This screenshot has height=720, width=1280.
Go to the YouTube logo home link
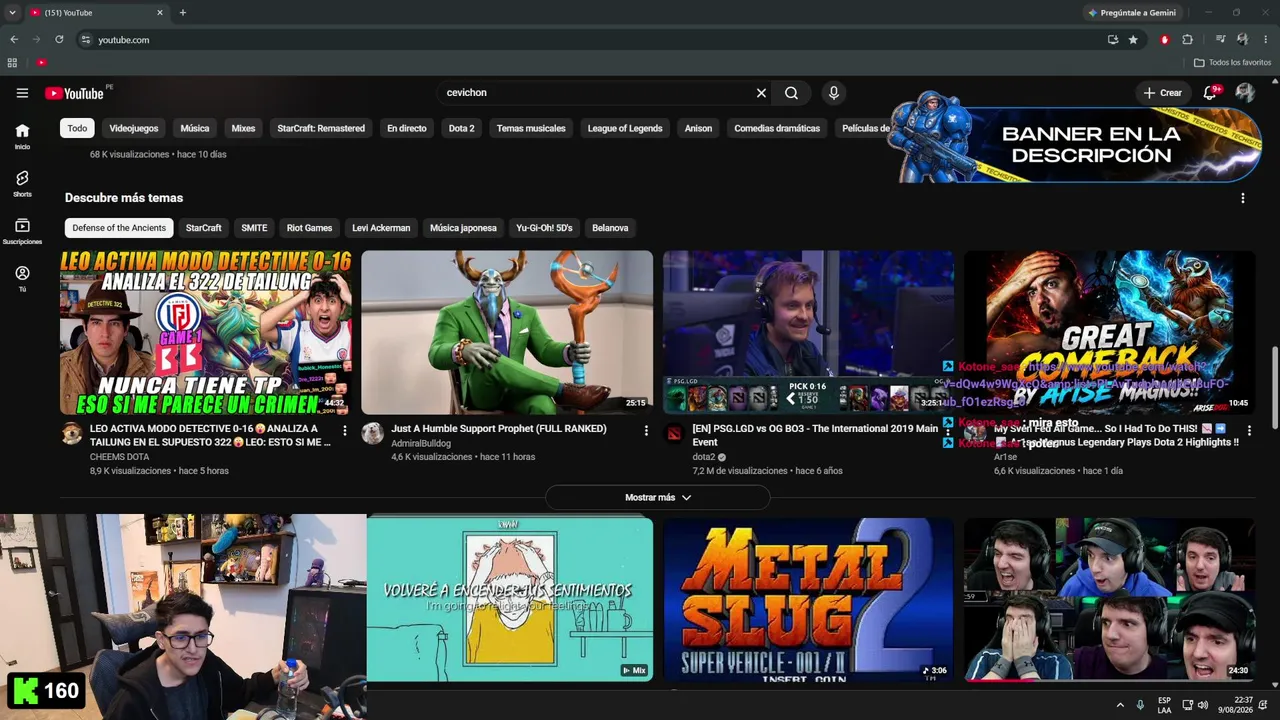tap(74, 93)
